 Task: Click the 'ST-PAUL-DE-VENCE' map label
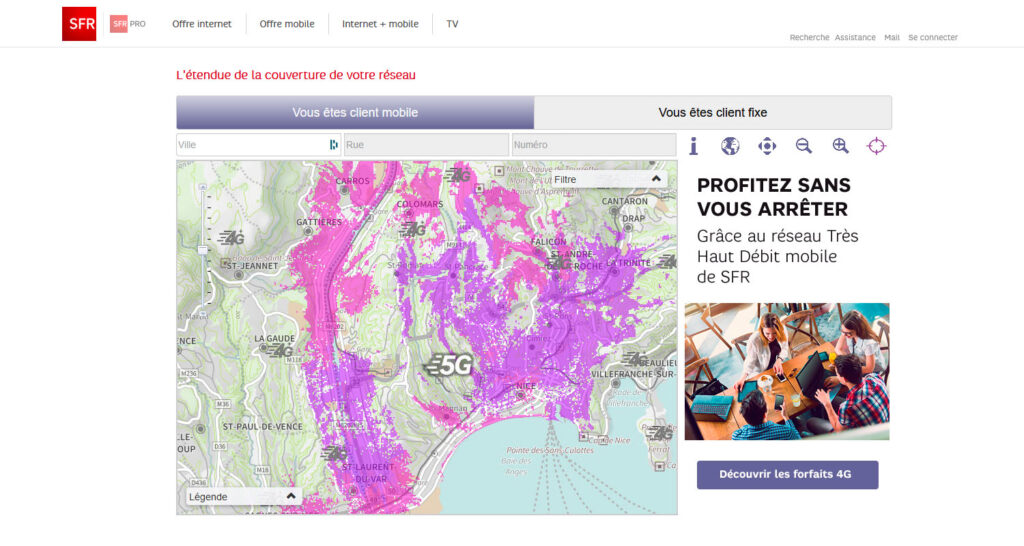click(263, 426)
